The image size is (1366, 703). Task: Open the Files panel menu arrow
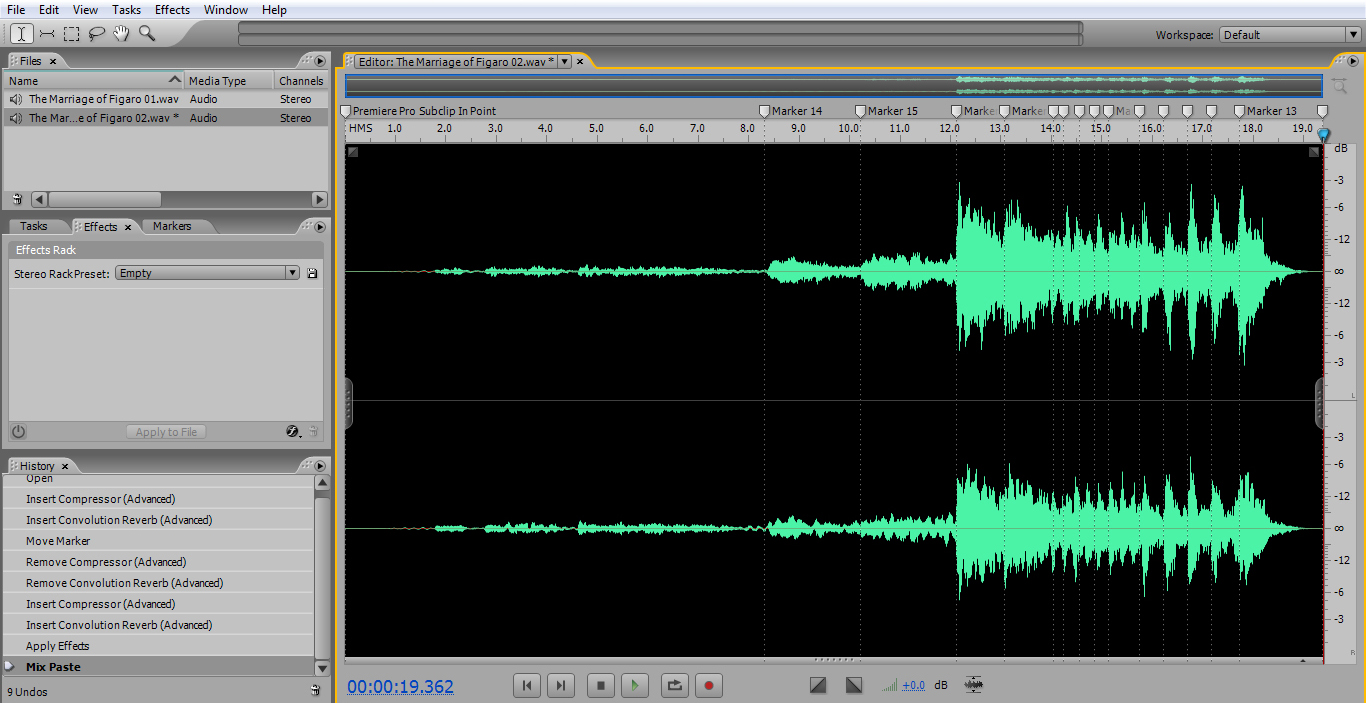point(319,59)
